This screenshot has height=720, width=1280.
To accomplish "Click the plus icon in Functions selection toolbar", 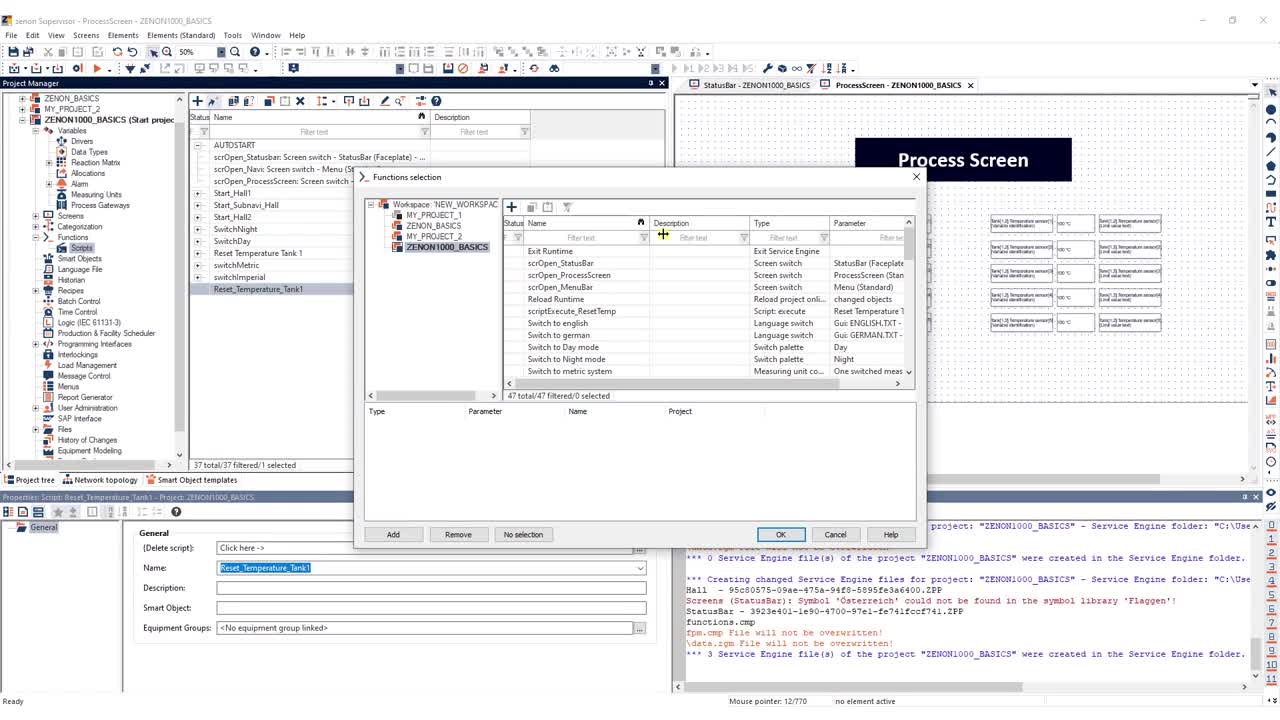I will click(x=511, y=207).
